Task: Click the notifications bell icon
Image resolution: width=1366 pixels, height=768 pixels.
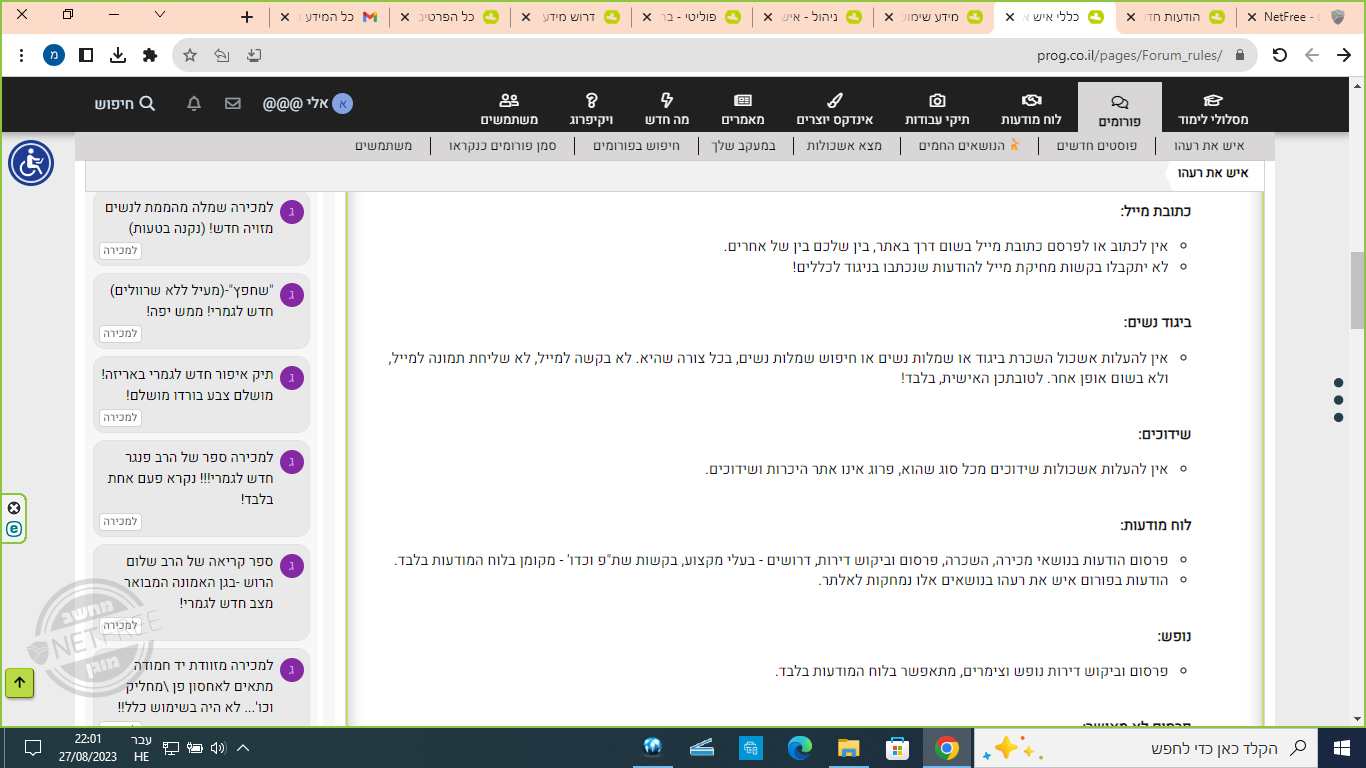Action: click(193, 103)
